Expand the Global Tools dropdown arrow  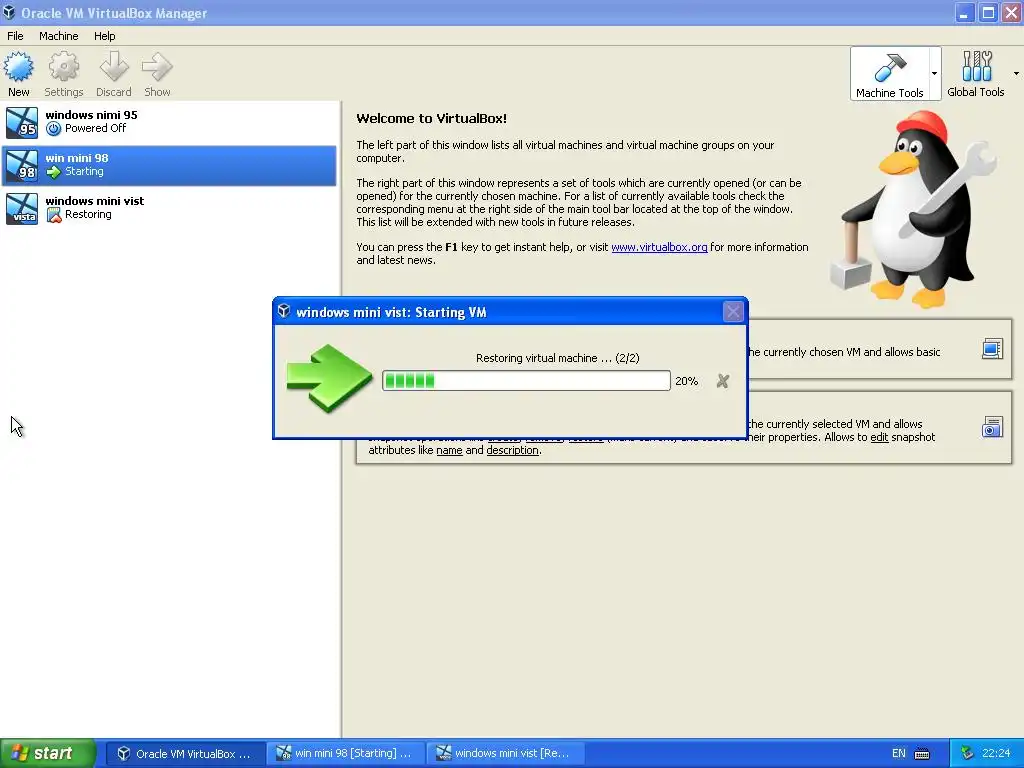1016,74
